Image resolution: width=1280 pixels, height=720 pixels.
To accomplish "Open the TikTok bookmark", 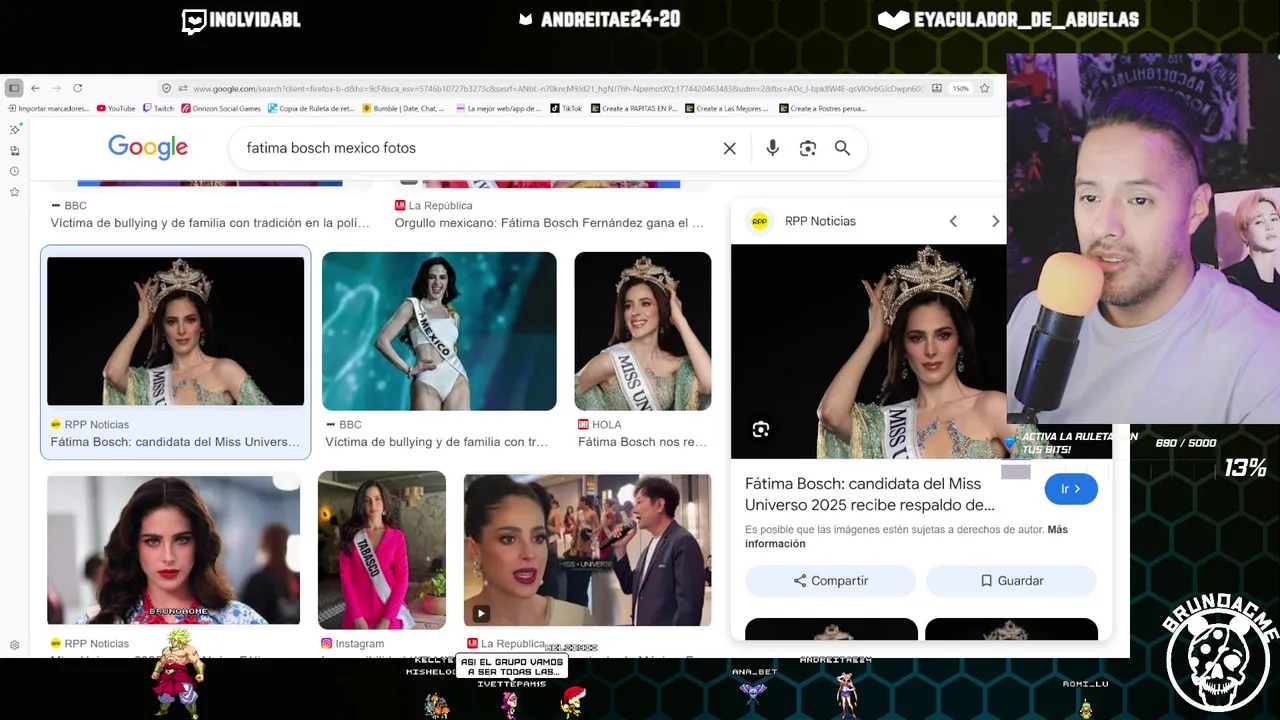I will pyautogui.click(x=566, y=108).
